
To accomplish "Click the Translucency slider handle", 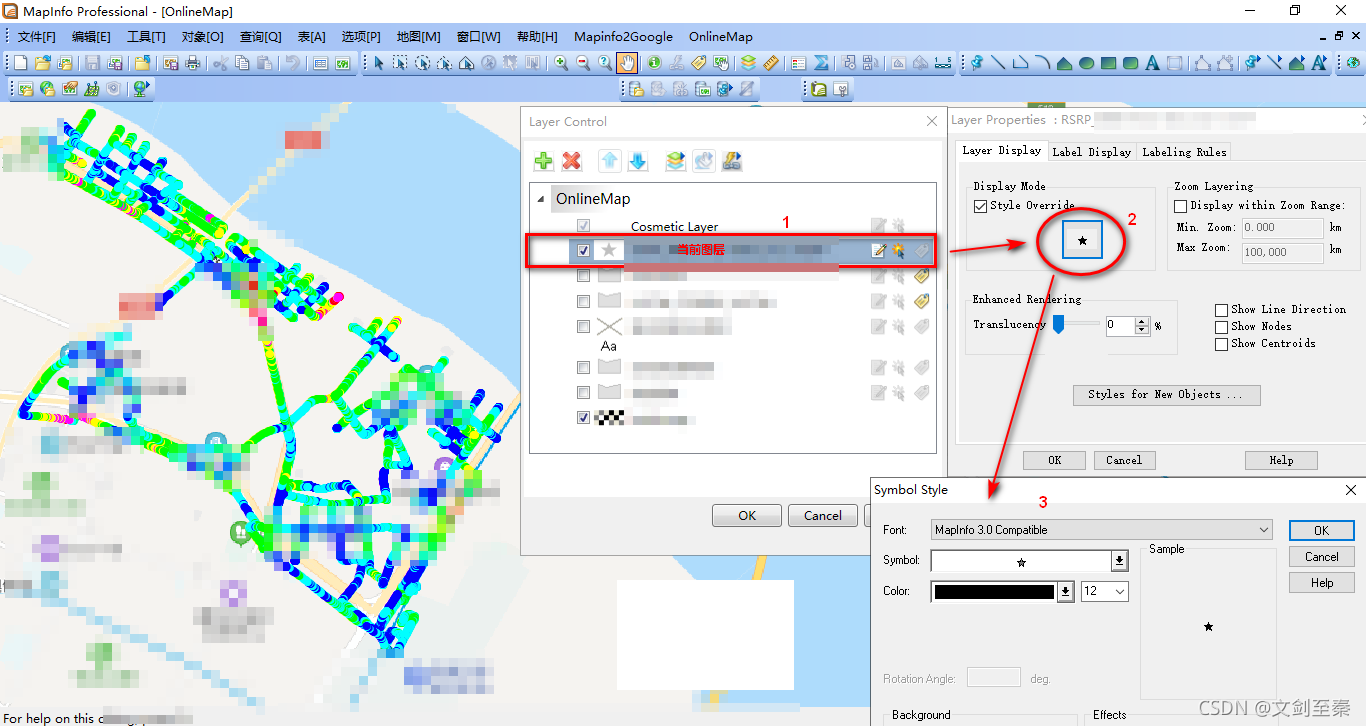I will [x=1059, y=325].
